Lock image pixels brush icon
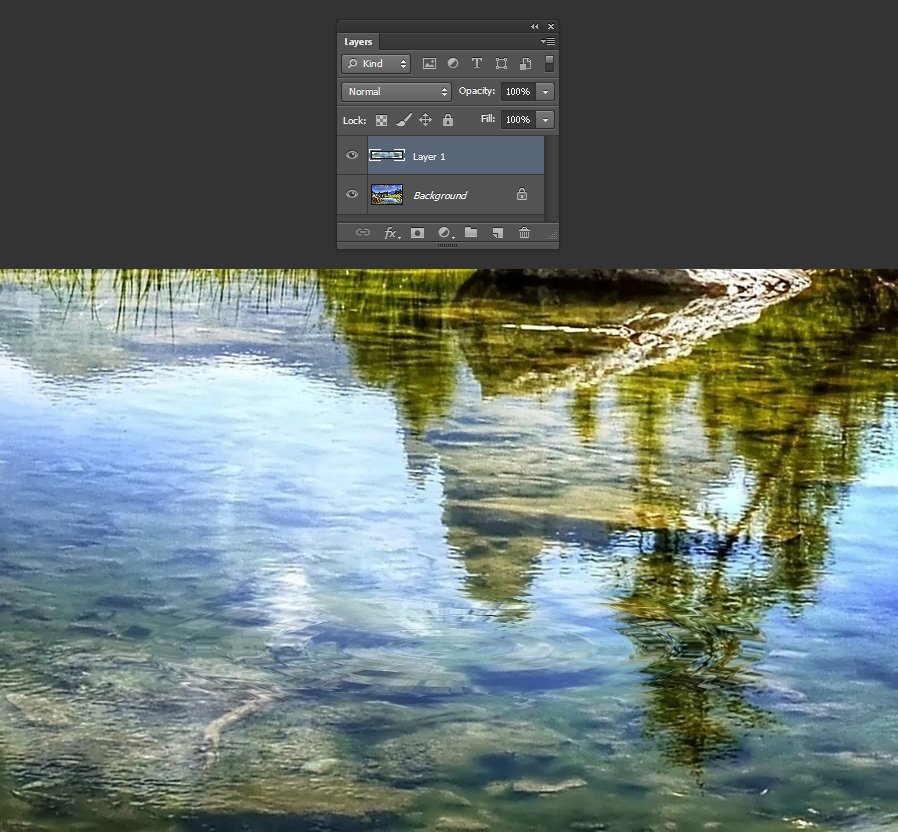 pyautogui.click(x=404, y=120)
